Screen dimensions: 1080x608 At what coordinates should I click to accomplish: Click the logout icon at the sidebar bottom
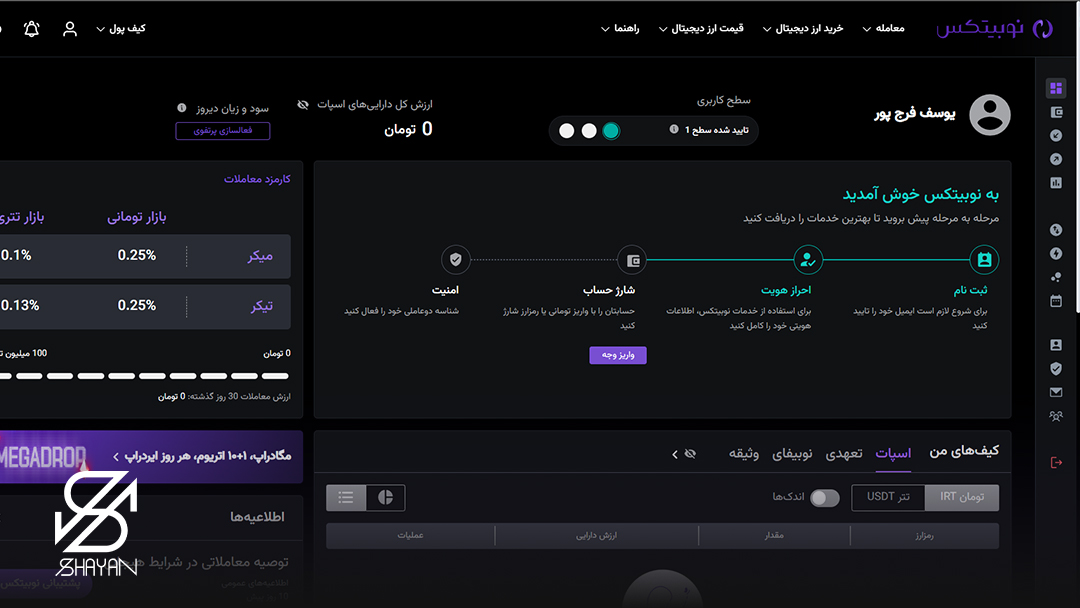[1056, 462]
